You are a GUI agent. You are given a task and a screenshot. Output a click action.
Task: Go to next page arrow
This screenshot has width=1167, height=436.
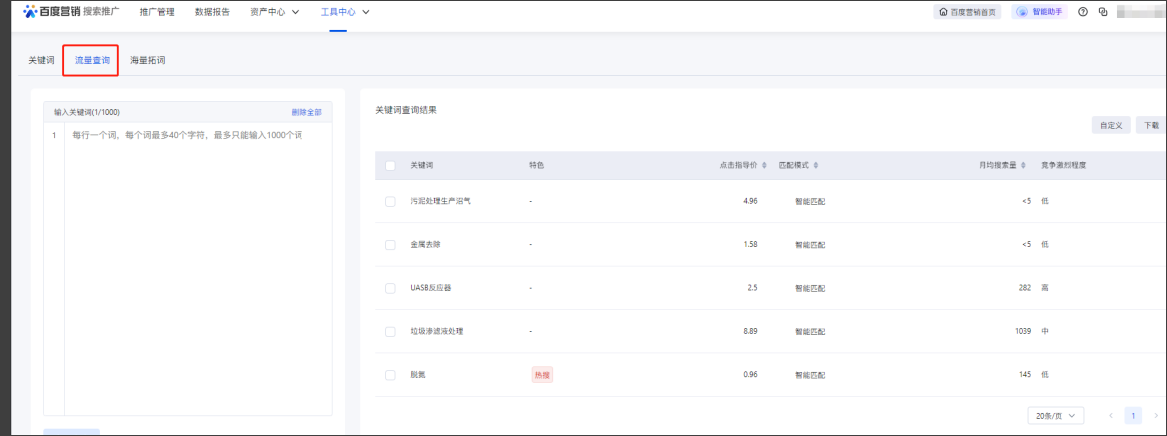1155,415
